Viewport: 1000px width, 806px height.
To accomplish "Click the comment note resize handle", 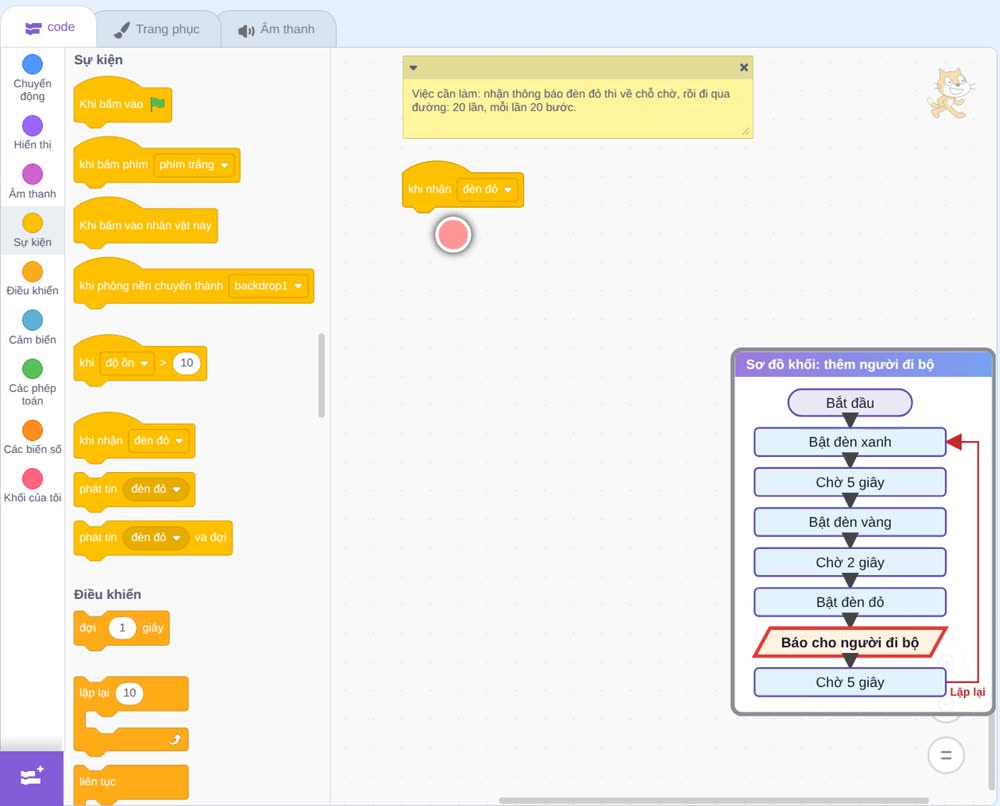I will [x=746, y=131].
